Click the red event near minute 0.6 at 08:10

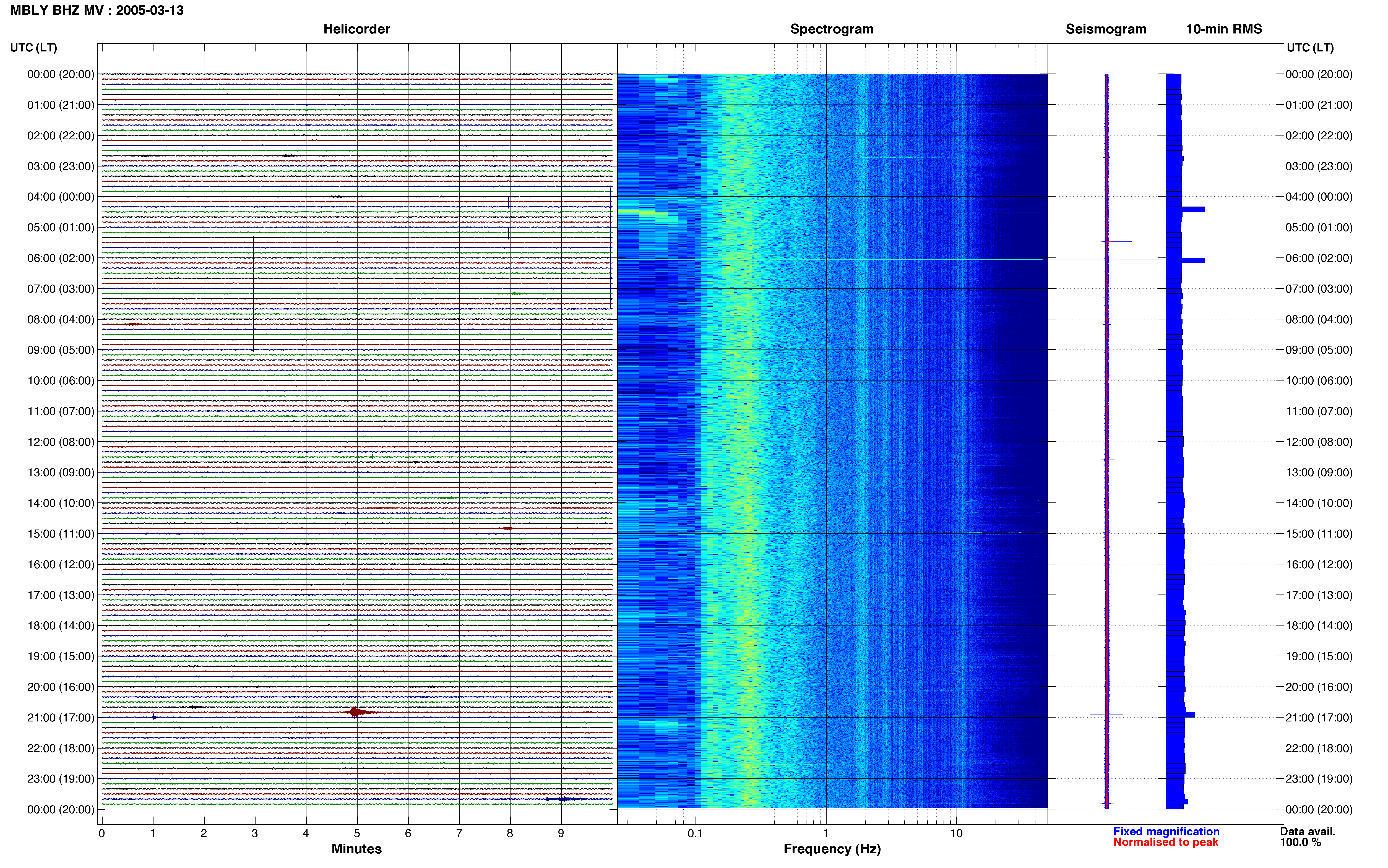coord(134,324)
